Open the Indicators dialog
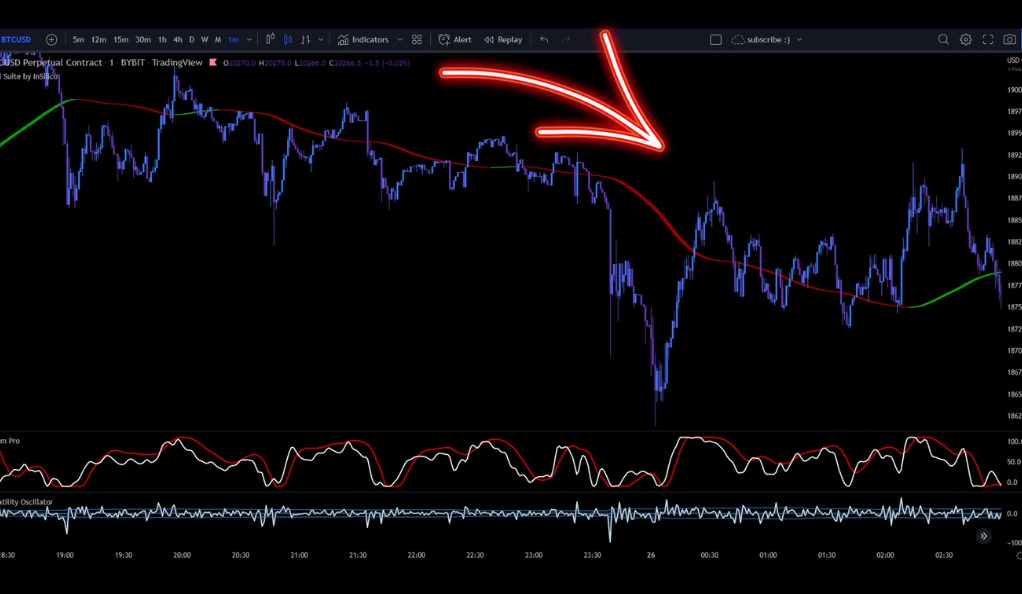Screen dimensions: 1022x594 coord(363,40)
